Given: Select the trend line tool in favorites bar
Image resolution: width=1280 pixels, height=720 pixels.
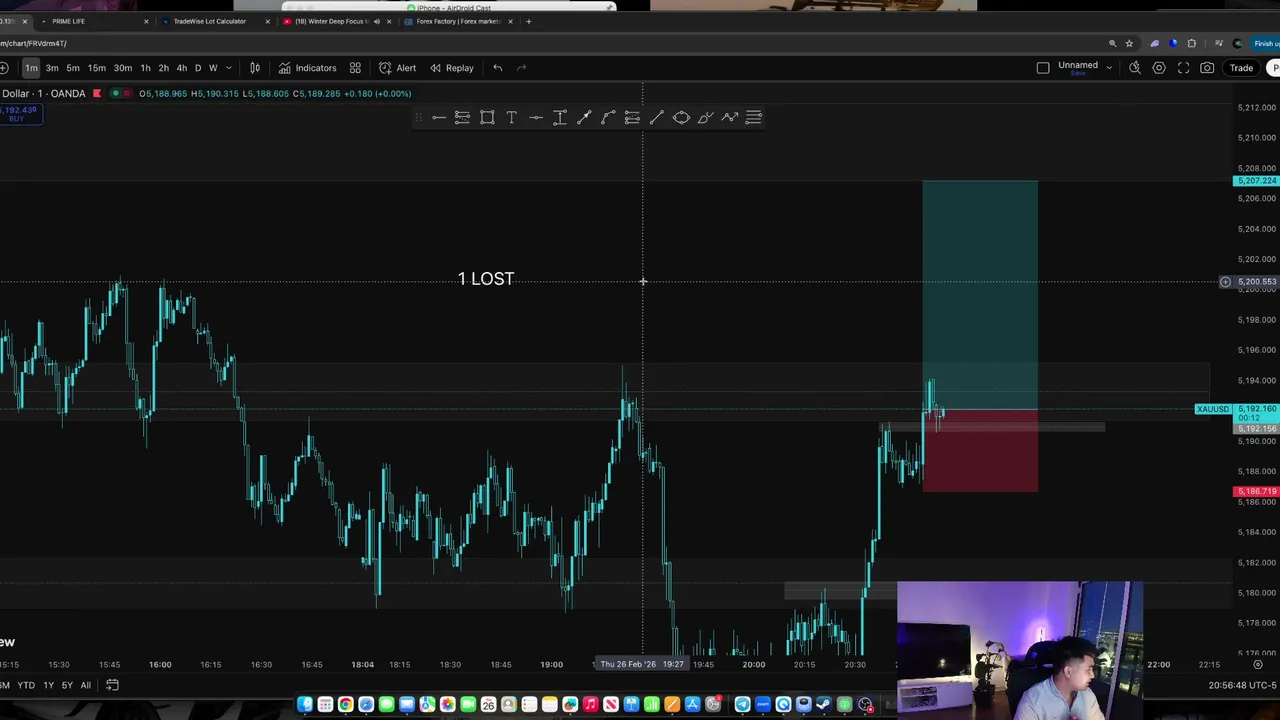Looking at the screenshot, I should pyautogui.click(x=584, y=118).
